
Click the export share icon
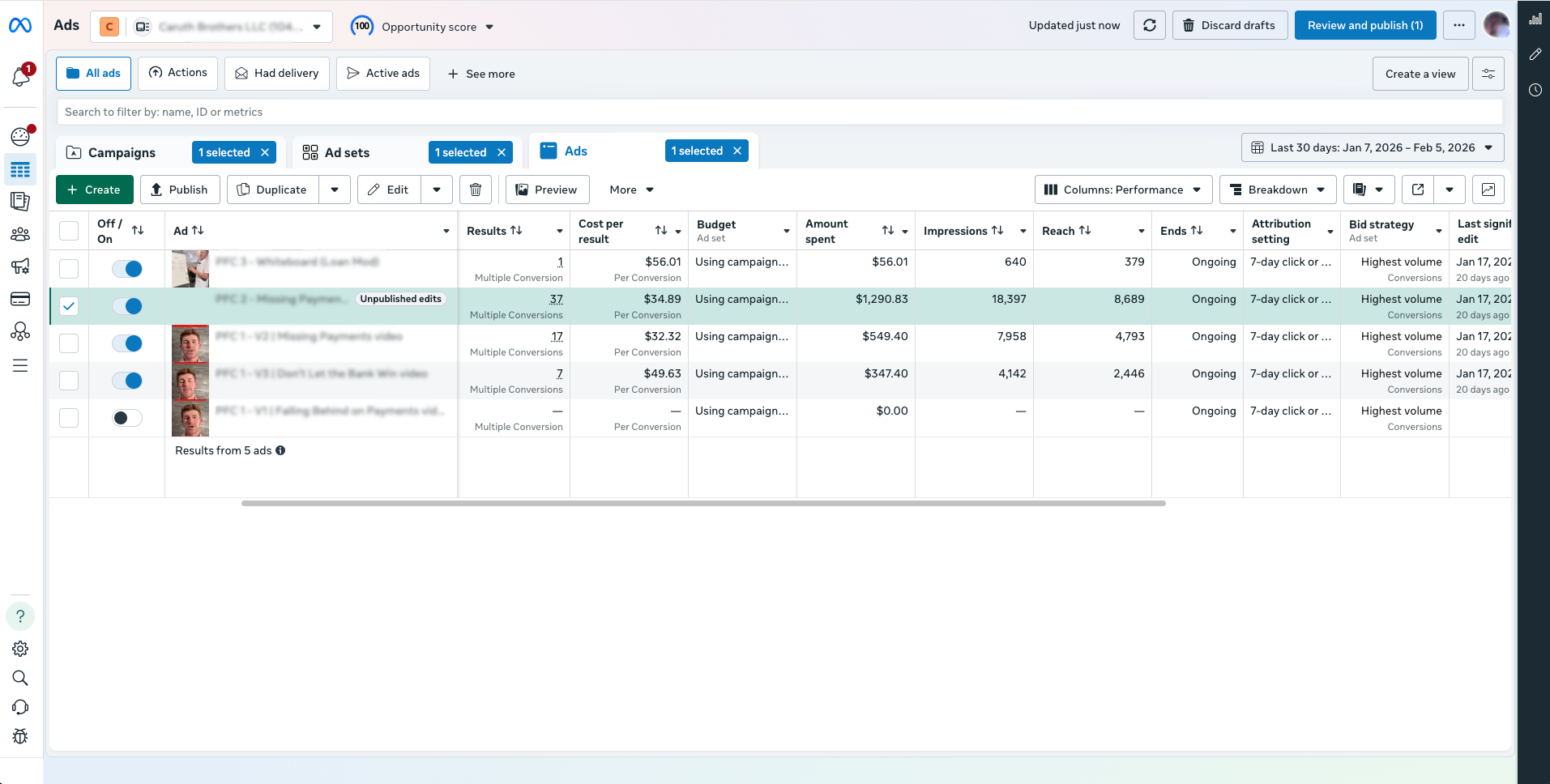point(1418,190)
